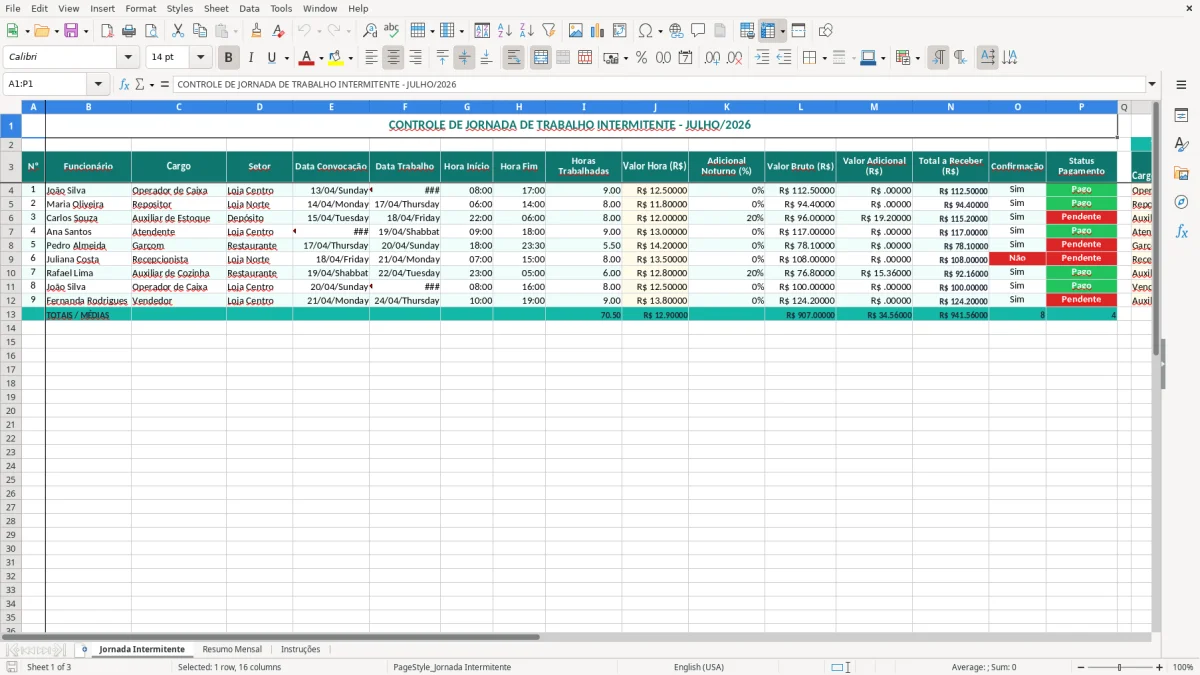The height and width of the screenshot is (675, 1200).
Task: Toggle Center Vertically alignment button
Action: [464, 58]
